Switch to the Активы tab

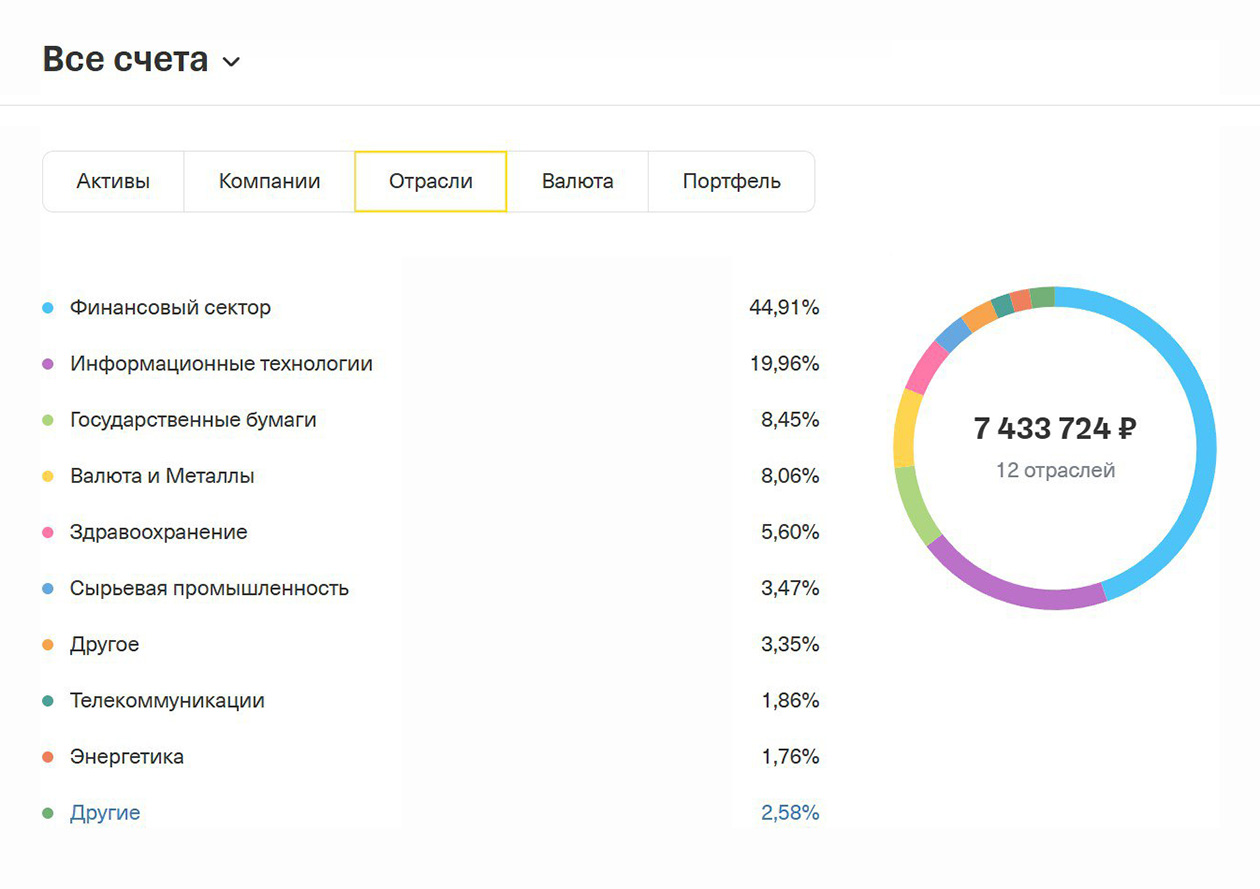112,181
